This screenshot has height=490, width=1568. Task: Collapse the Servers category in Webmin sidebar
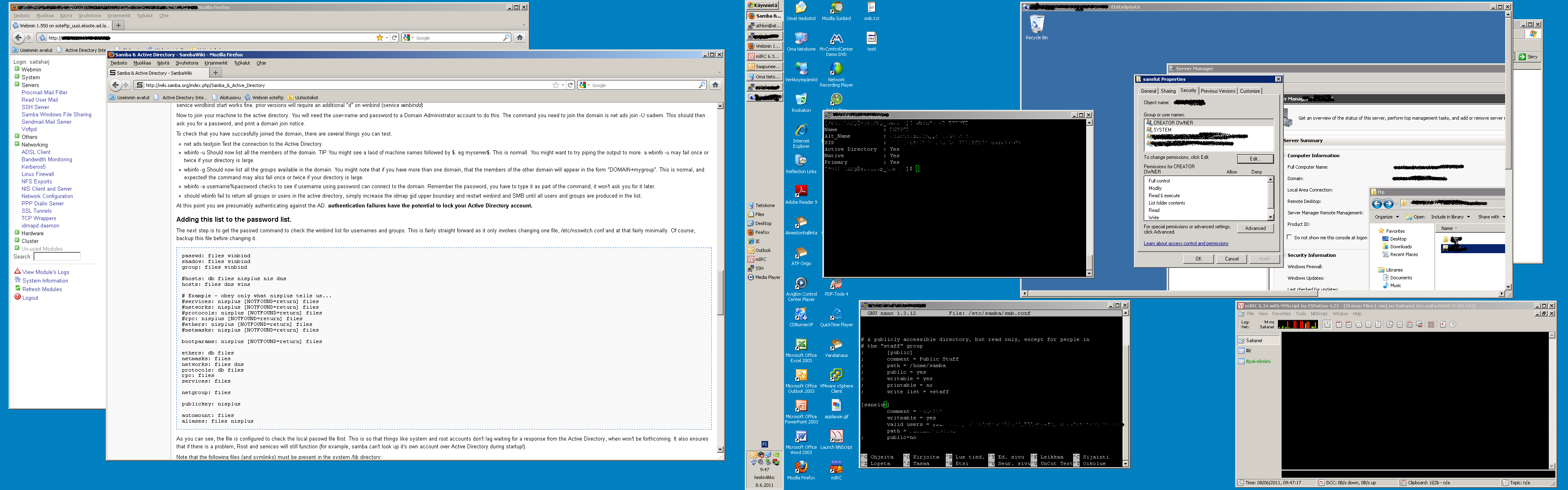[17, 85]
